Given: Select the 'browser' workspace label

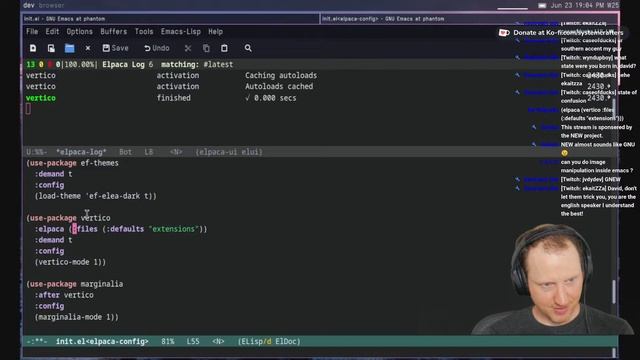Looking at the screenshot, I should tap(51, 5).
